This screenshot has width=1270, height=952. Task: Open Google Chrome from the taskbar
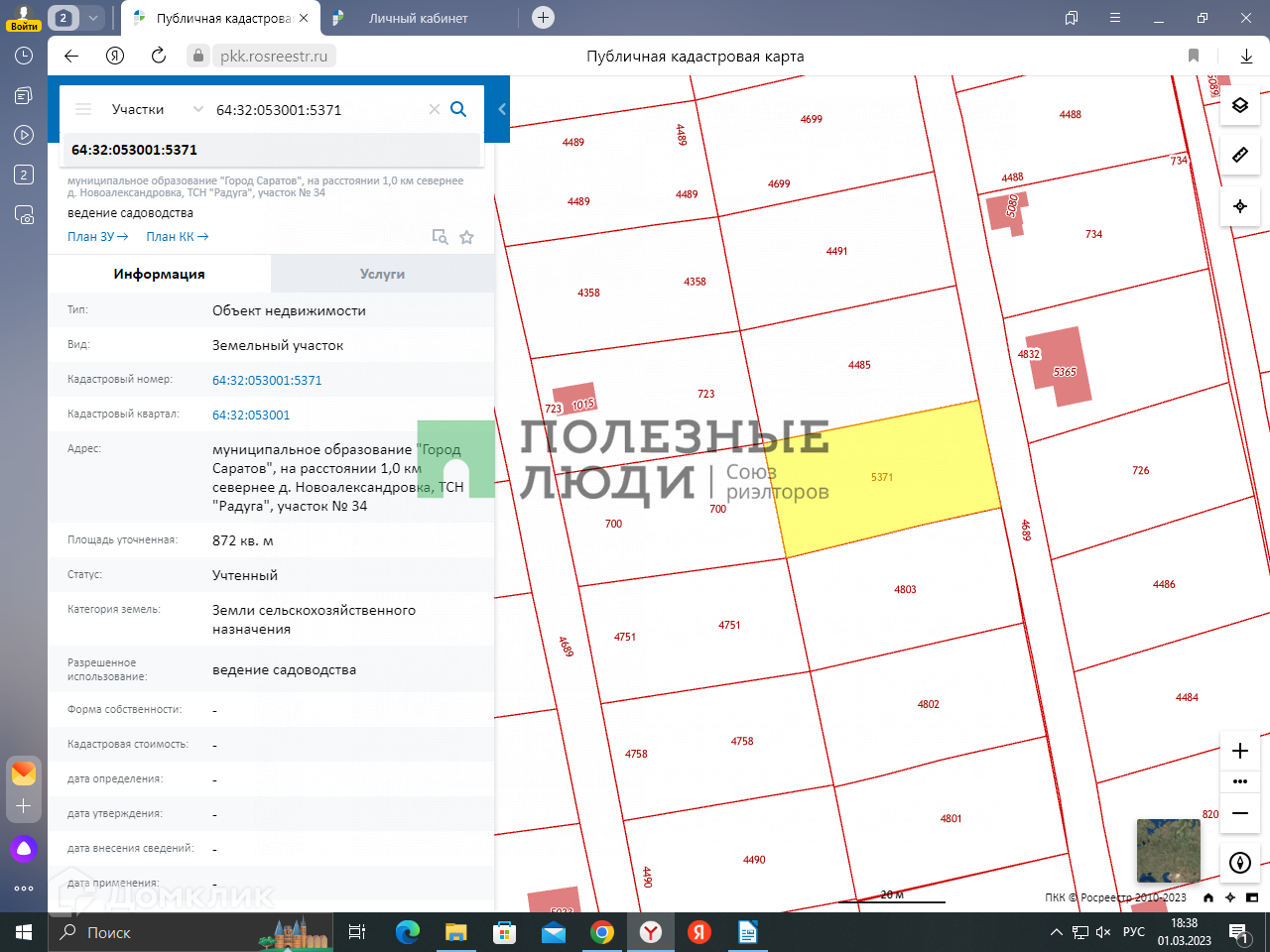pos(602,932)
